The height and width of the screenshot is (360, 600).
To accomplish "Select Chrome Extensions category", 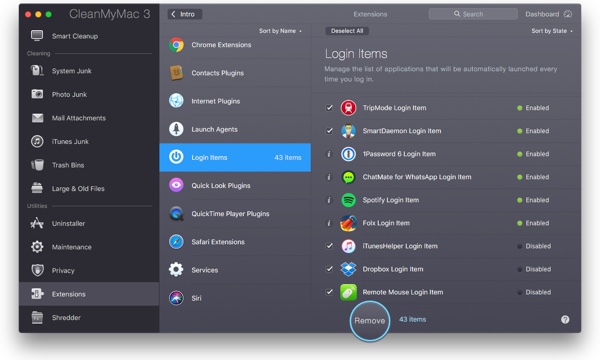I will click(235, 45).
